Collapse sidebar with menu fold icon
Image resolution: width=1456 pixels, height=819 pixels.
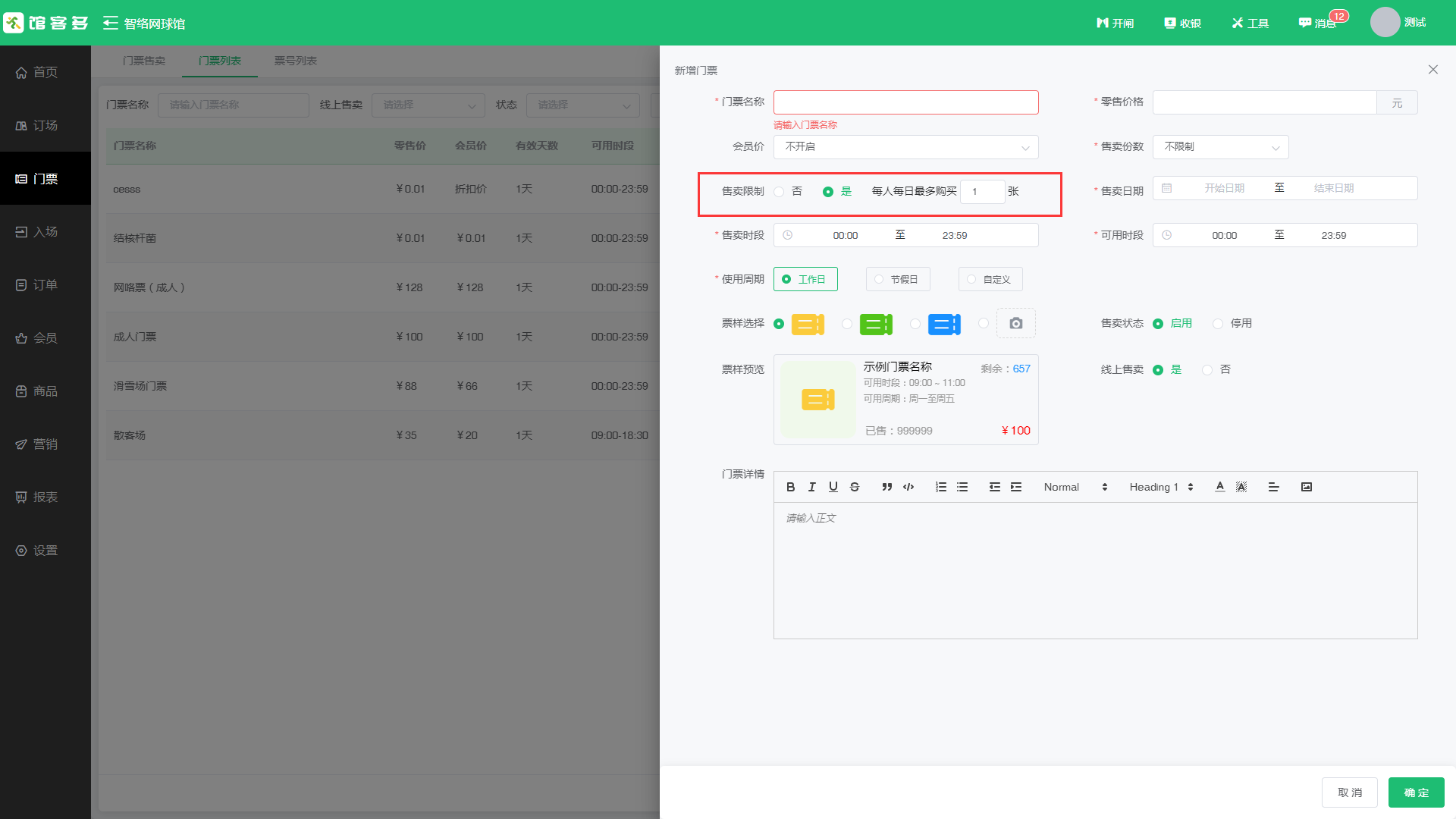click(111, 23)
